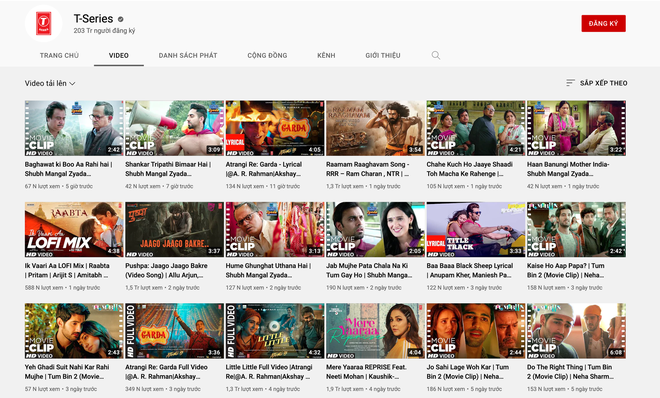The image size is (660, 398).
Task: Open the T-Series channel avatar logo
Action: pyautogui.click(x=44, y=23)
